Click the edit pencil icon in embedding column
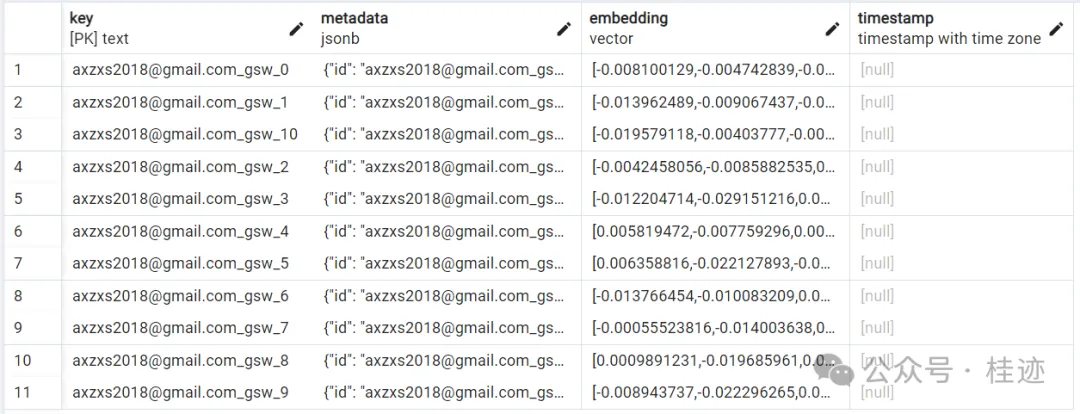 [832, 29]
